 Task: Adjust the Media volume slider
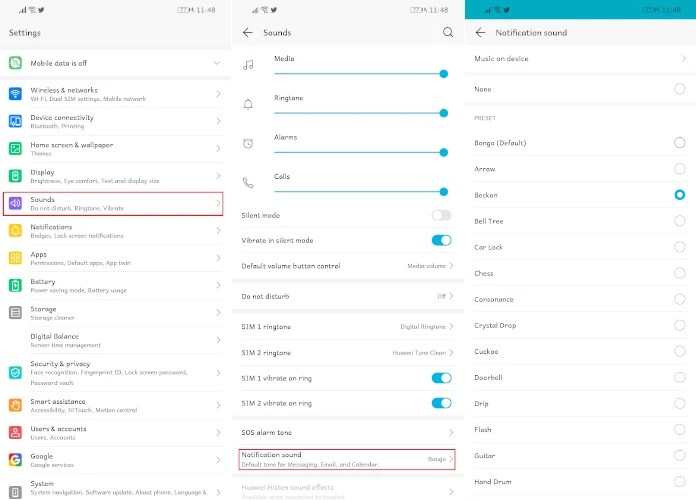(x=361, y=74)
